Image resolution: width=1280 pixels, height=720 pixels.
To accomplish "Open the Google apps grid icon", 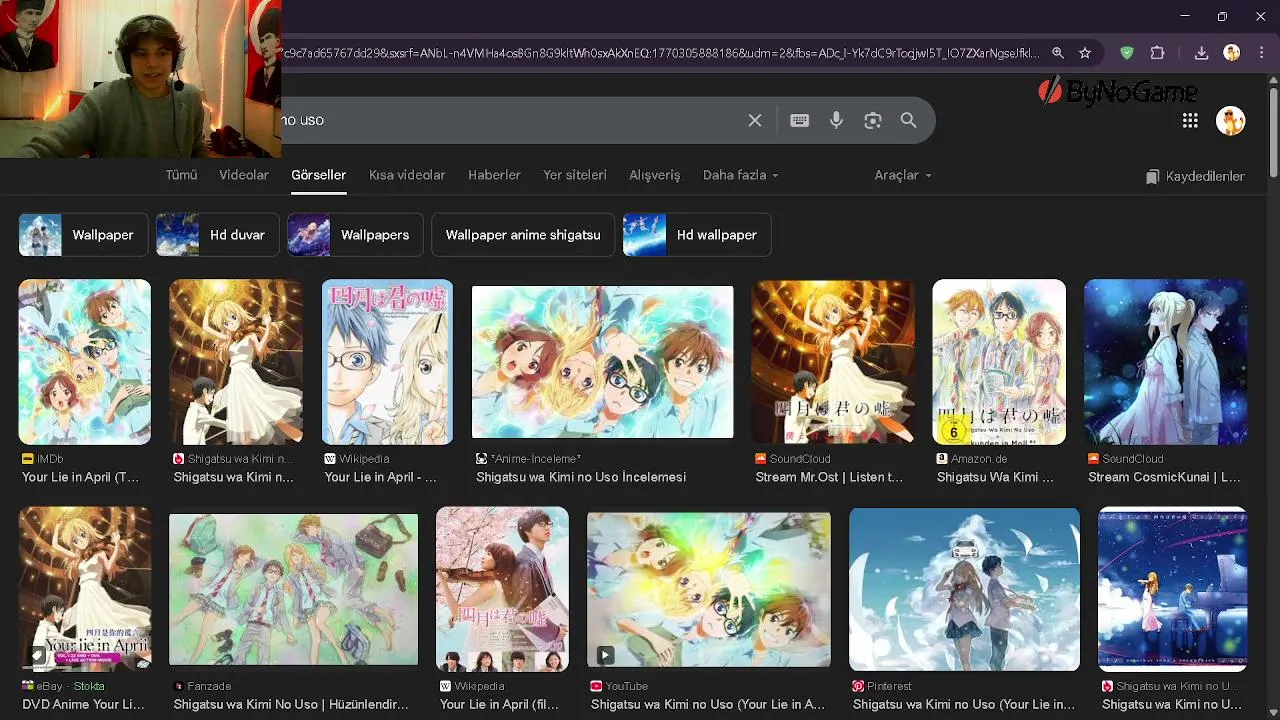I will click(1190, 120).
